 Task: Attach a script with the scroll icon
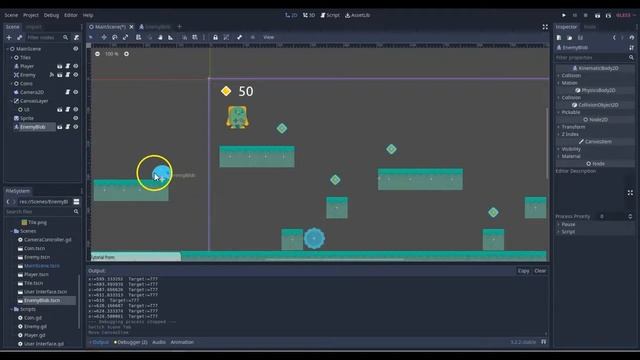[76, 38]
